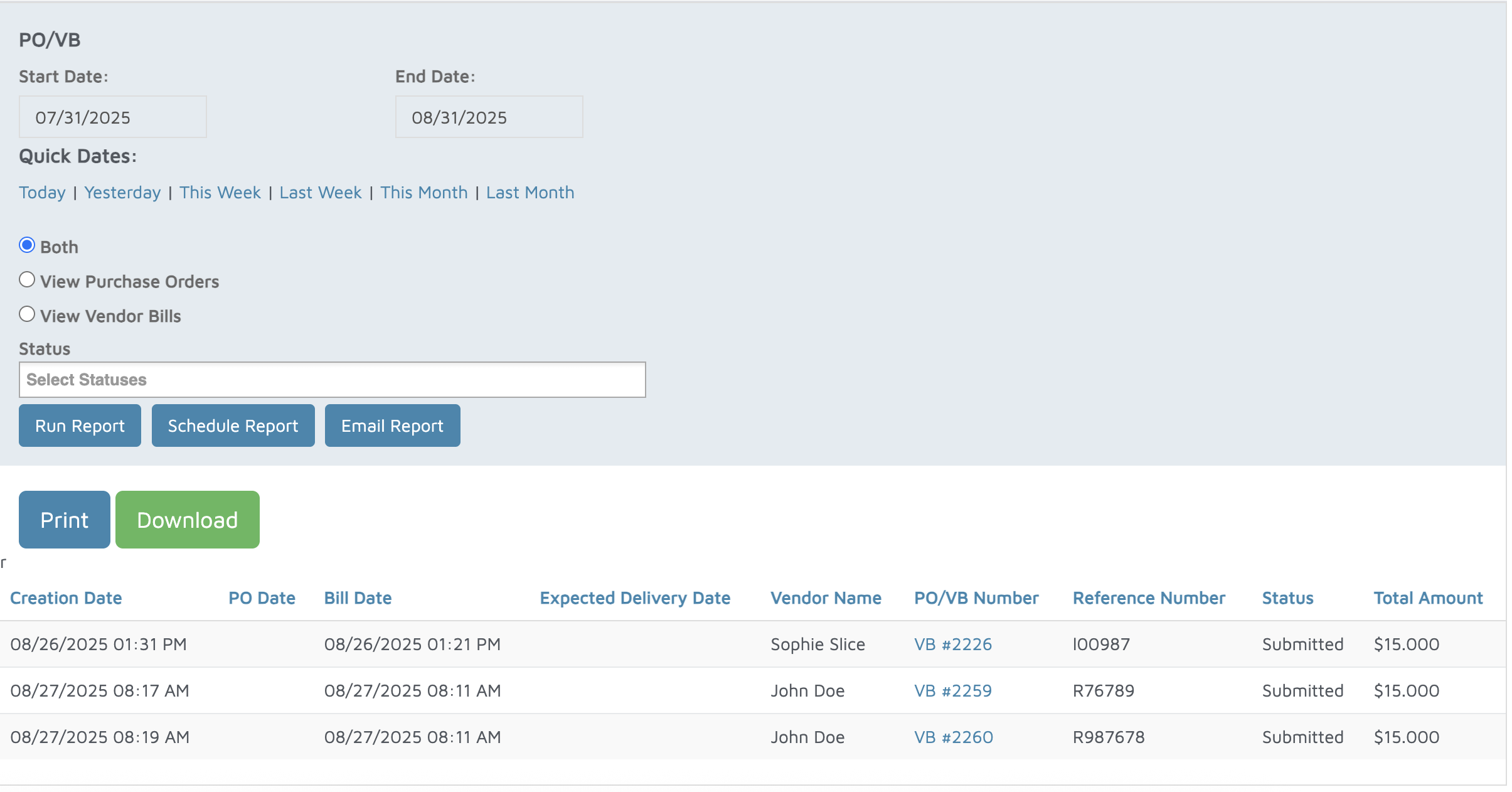The image size is (1512, 792).
Task: Open the Select Statuses dropdown
Action: click(332, 380)
